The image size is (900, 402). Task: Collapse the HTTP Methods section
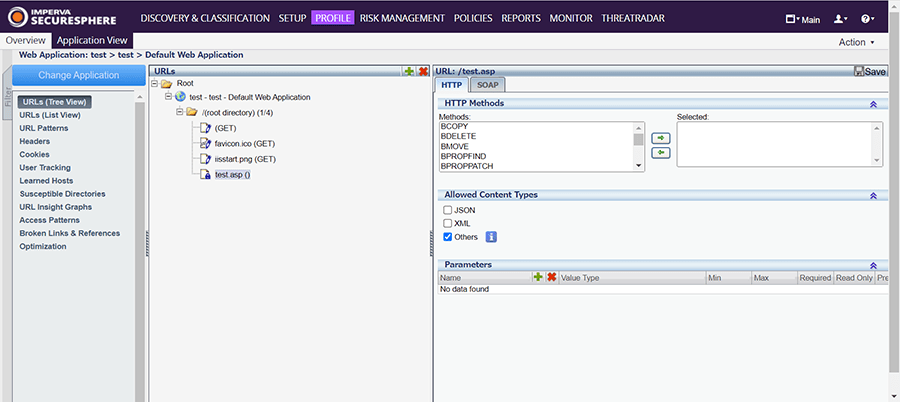pos(872,103)
